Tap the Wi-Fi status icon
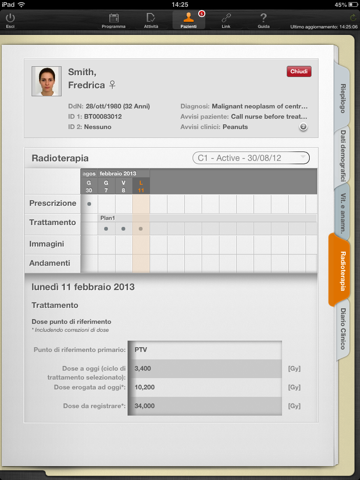This screenshot has height=480, width=360. pos(21,4)
